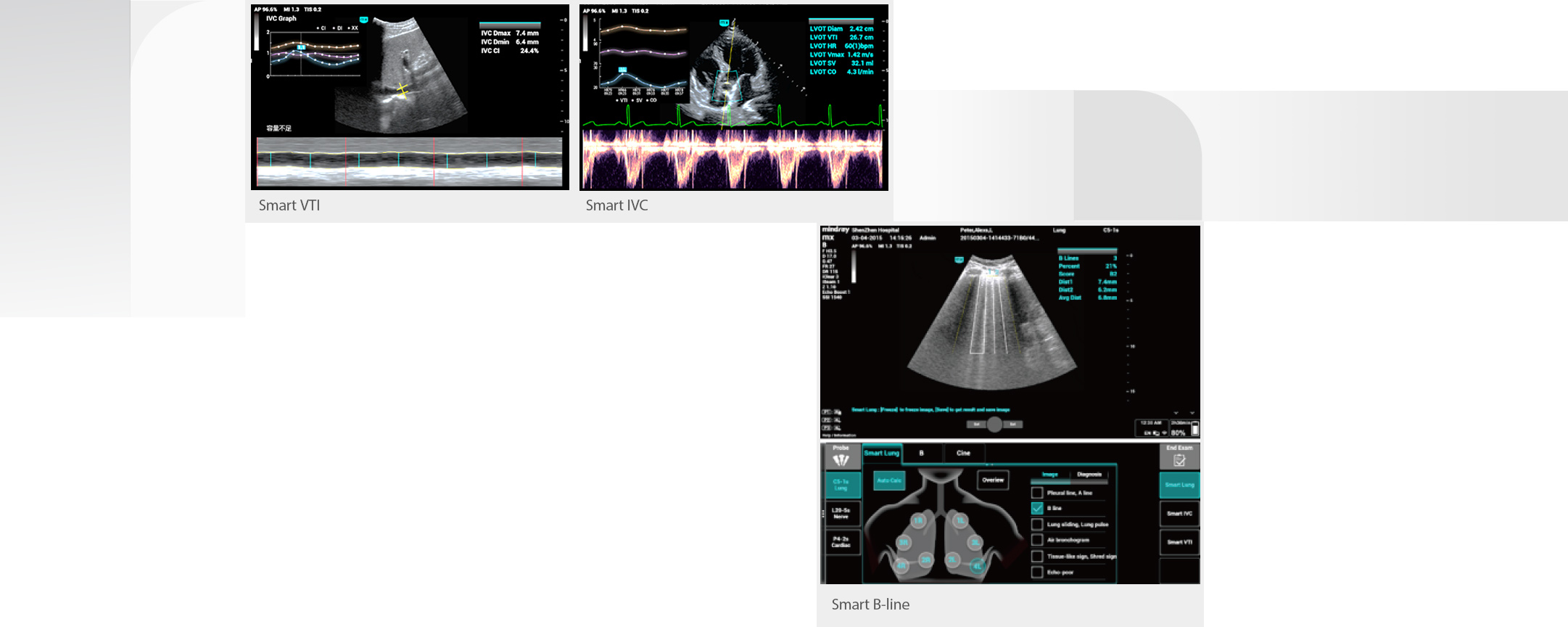The height and width of the screenshot is (627, 1568).
Task: Select lung zone 4L marker
Action: click(977, 565)
